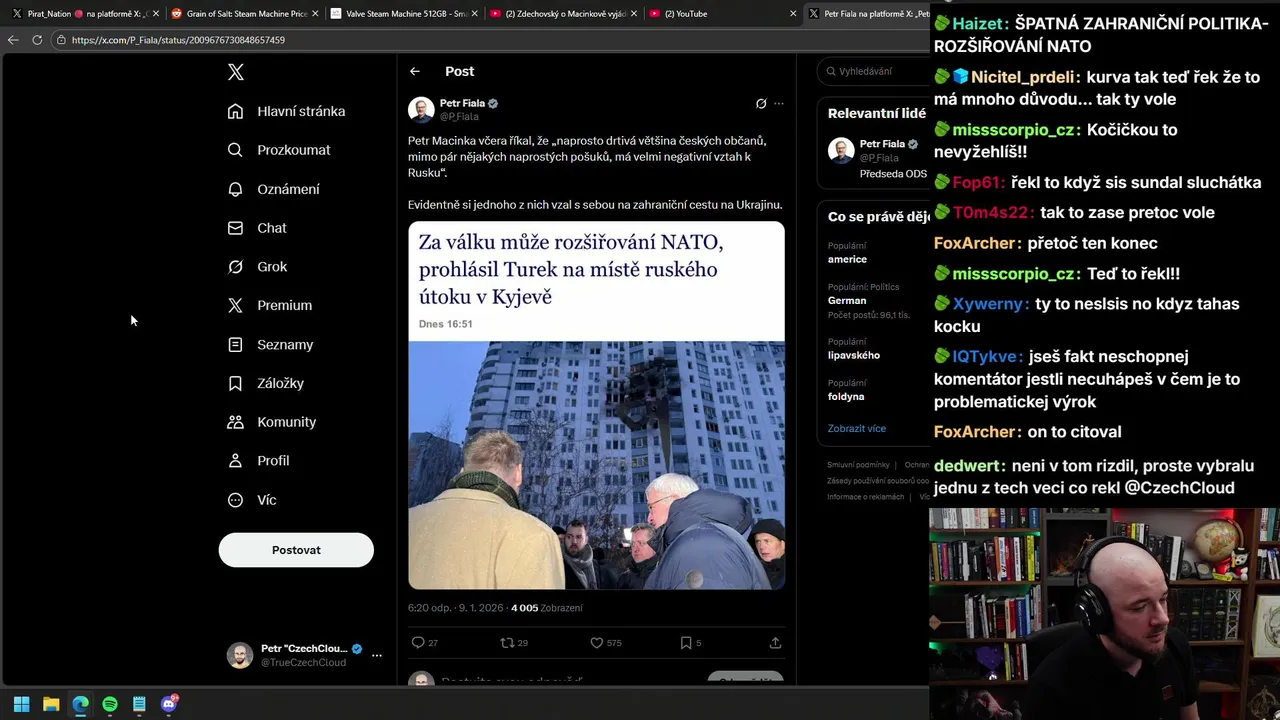Click Zobrazit více link
Viewport: 1280px width, 720px height.
pyautogui.click(x=856, y=428)
